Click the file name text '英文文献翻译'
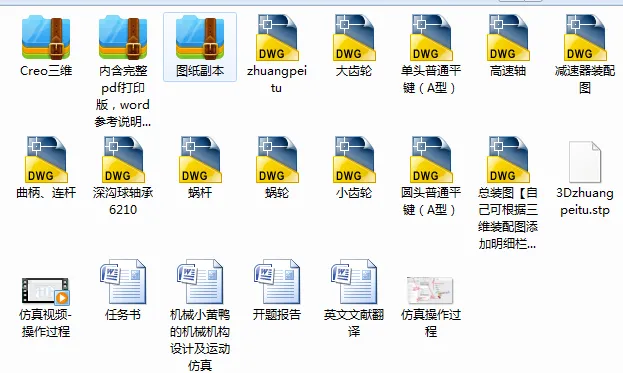This screenshot has height=373, width=623. (x=354, y=323)
